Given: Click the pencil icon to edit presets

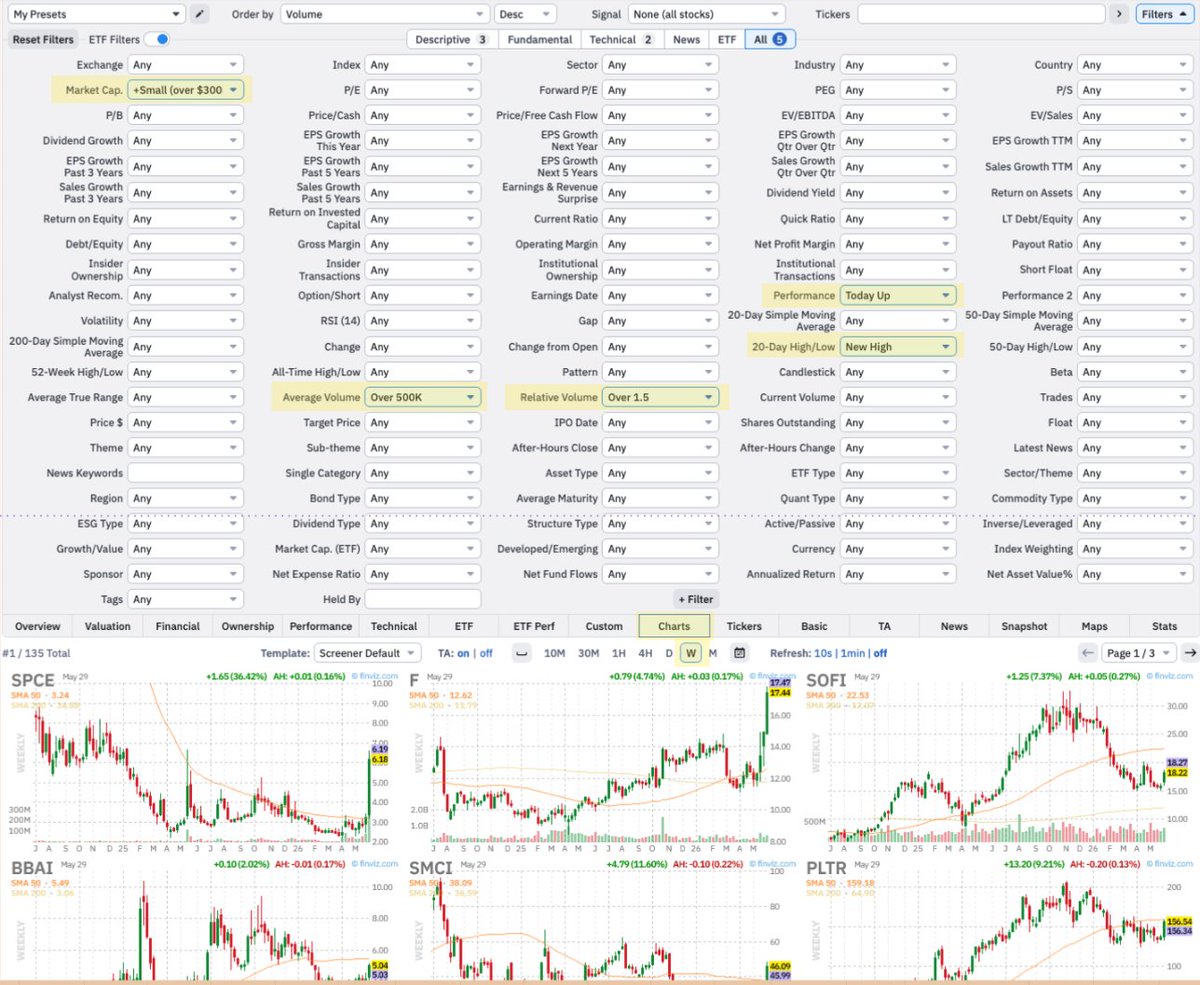Looking at the screenshot, I should point(201,14).
